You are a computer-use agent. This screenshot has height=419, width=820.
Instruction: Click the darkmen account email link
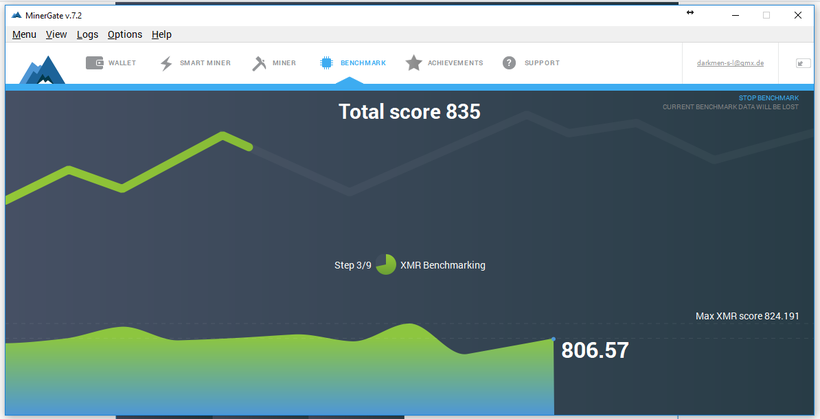tap(730, 63)
